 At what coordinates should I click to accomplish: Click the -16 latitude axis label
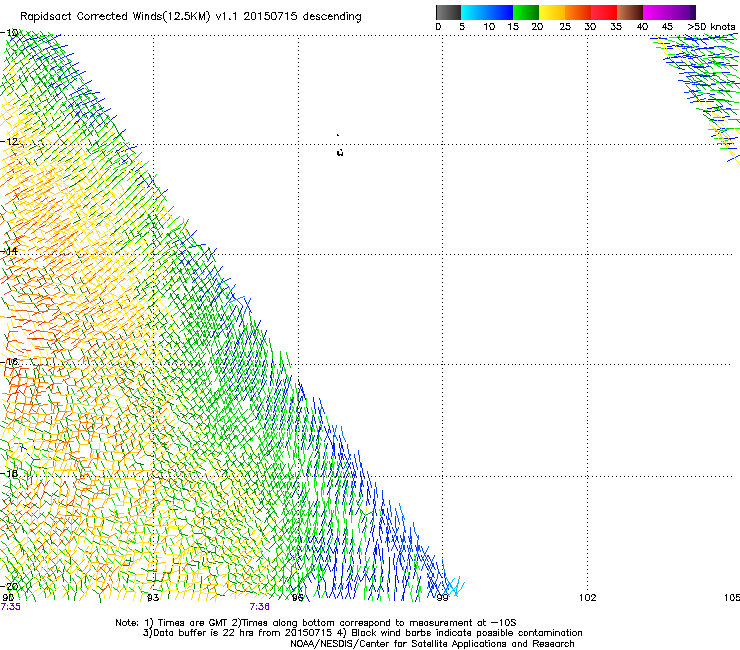pyautogui.click(x=9, y=362)
